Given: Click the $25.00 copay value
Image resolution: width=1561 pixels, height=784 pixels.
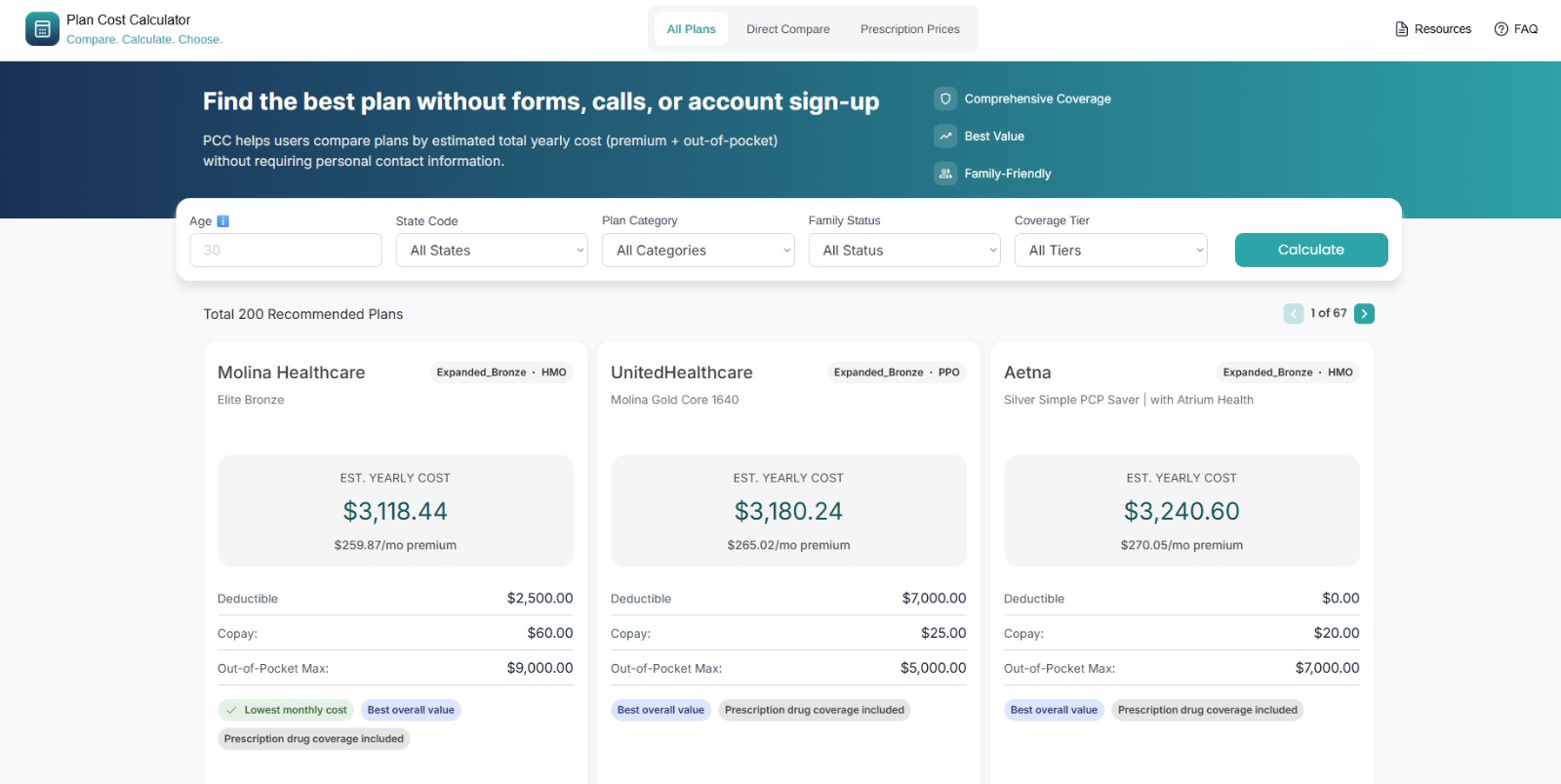Looking at the screenshot, I should (x=943, y=633).
